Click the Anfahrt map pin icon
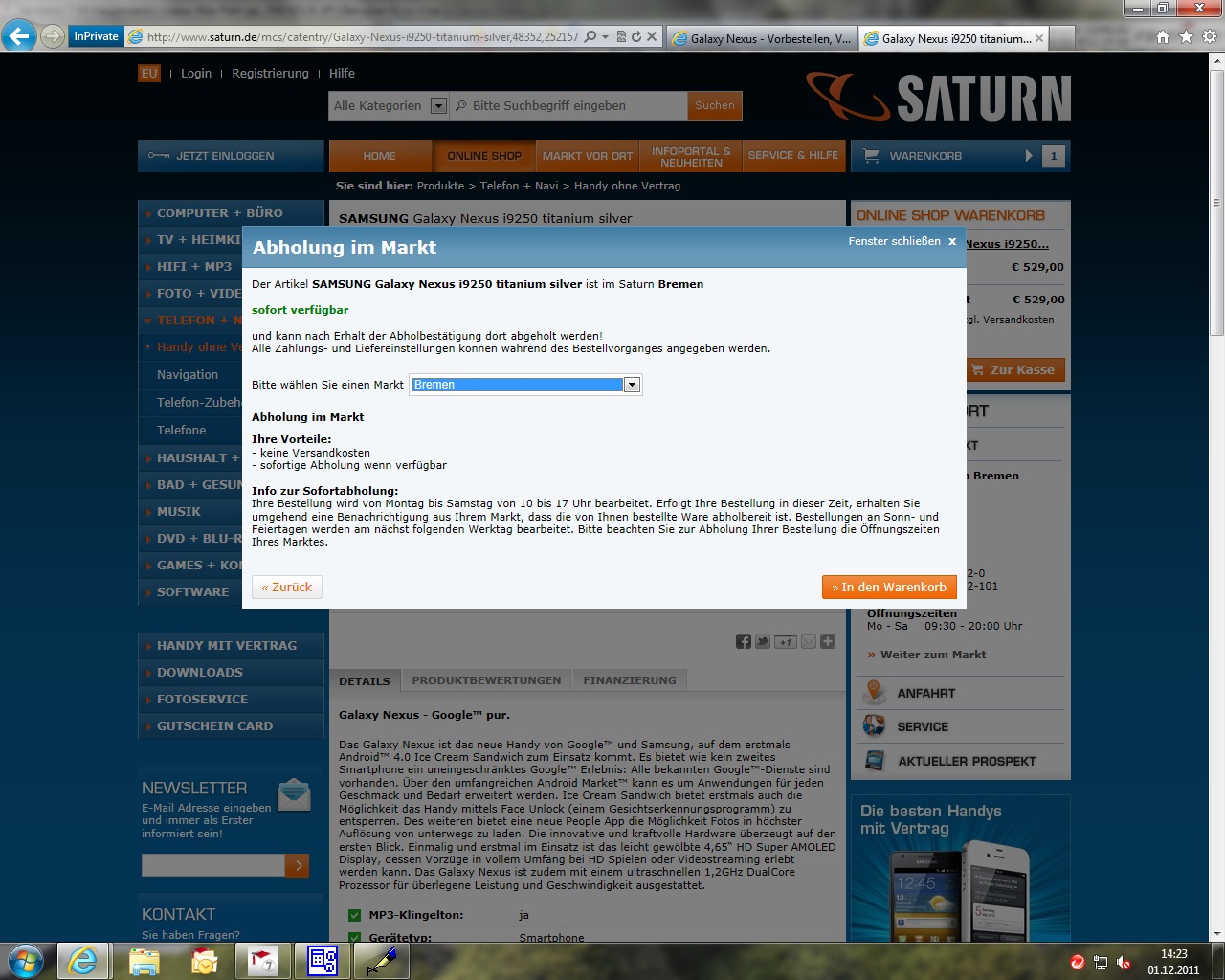The height and width of the screenshot is (980, 1225). [874, 692]
